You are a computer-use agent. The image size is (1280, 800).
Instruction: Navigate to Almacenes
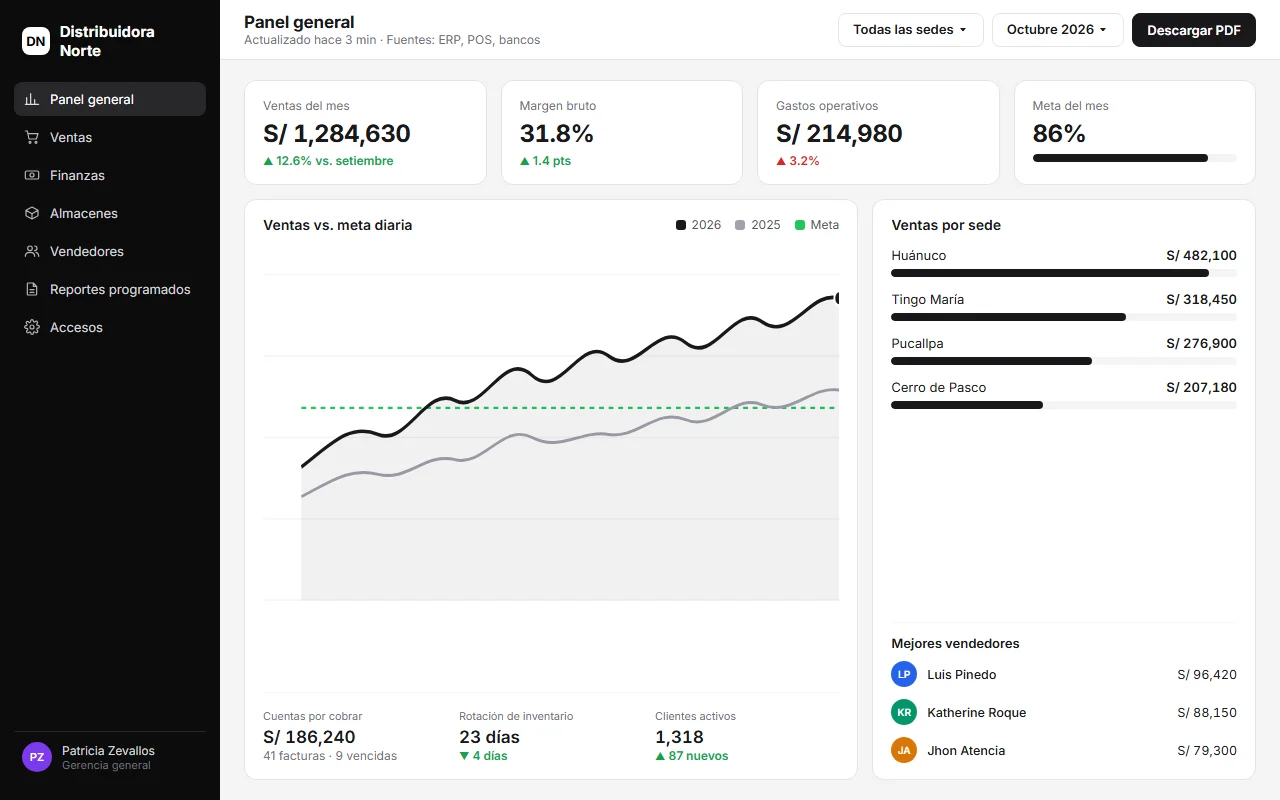click(110, 213)
